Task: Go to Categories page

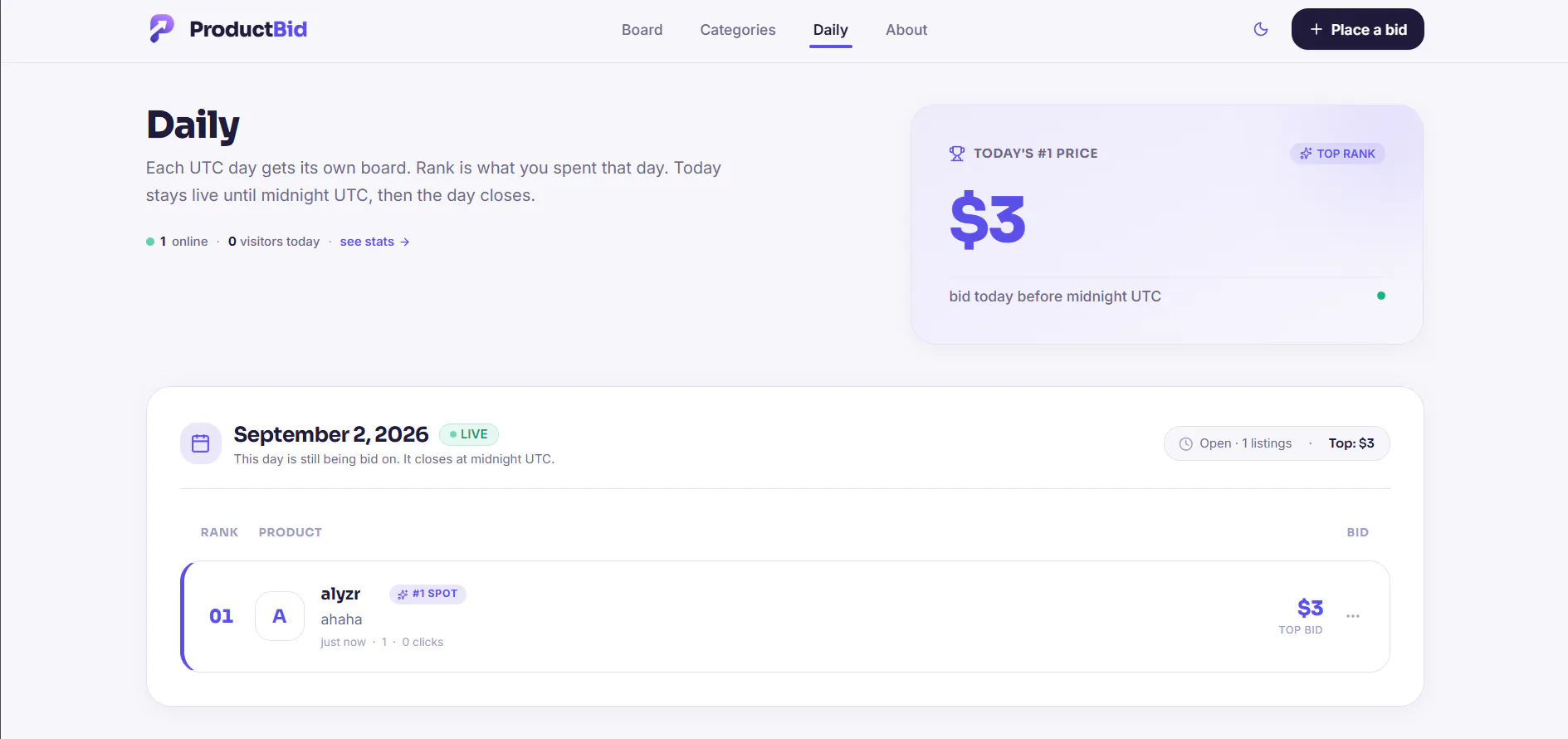Action: [x=738, y=30]
